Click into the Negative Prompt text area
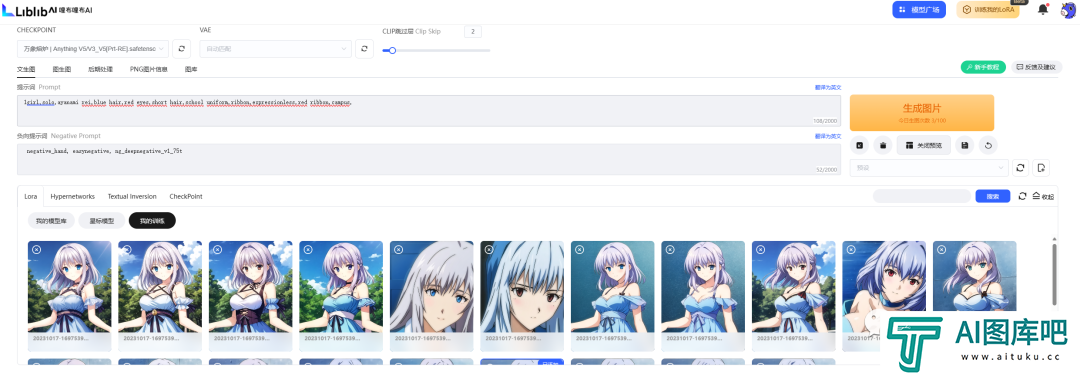The image size is (1080, 376). tap(428, 160)
